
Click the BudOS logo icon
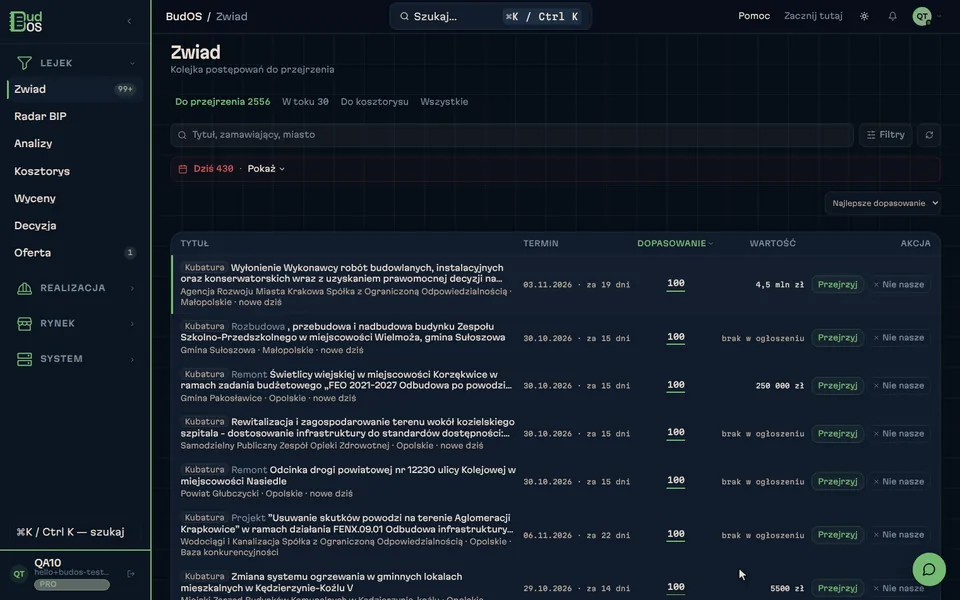click(26, 21)
